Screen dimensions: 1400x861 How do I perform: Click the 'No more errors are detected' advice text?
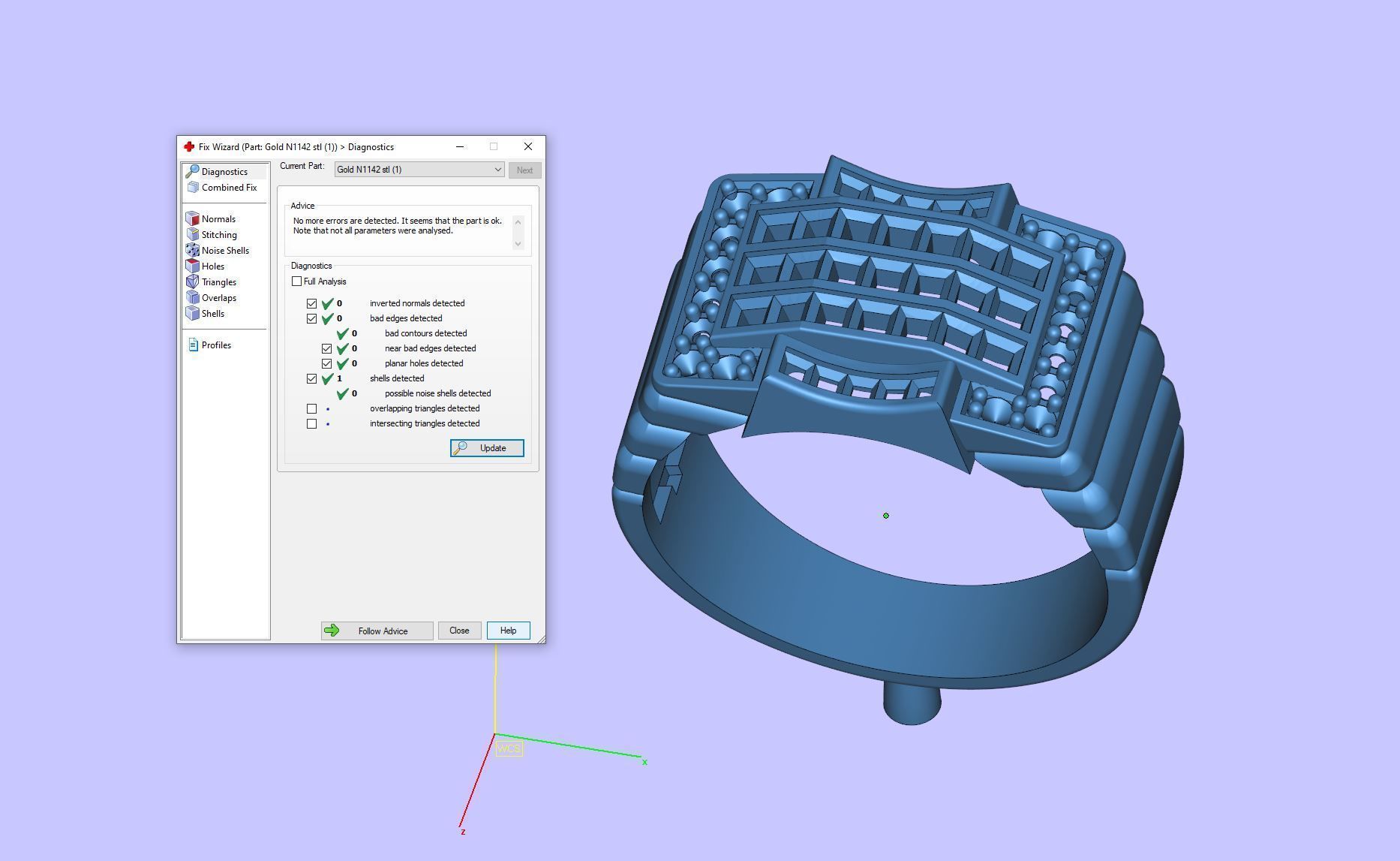(398, 226)
